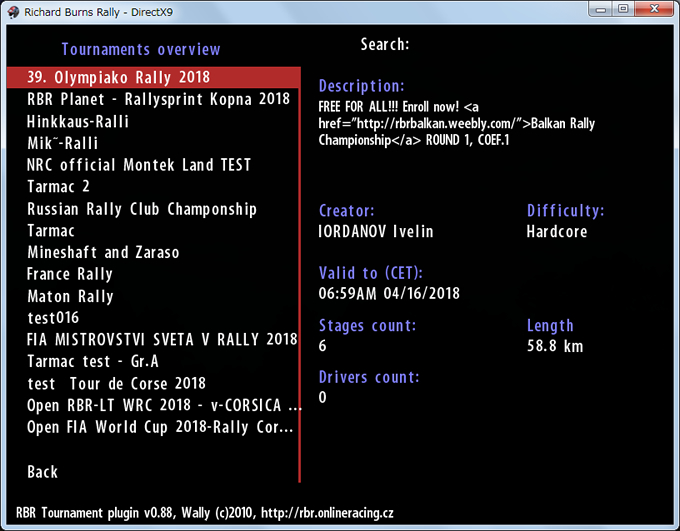Choose Maton Rally tournament
The image size is (680, 531).
[x=70, y=296]
